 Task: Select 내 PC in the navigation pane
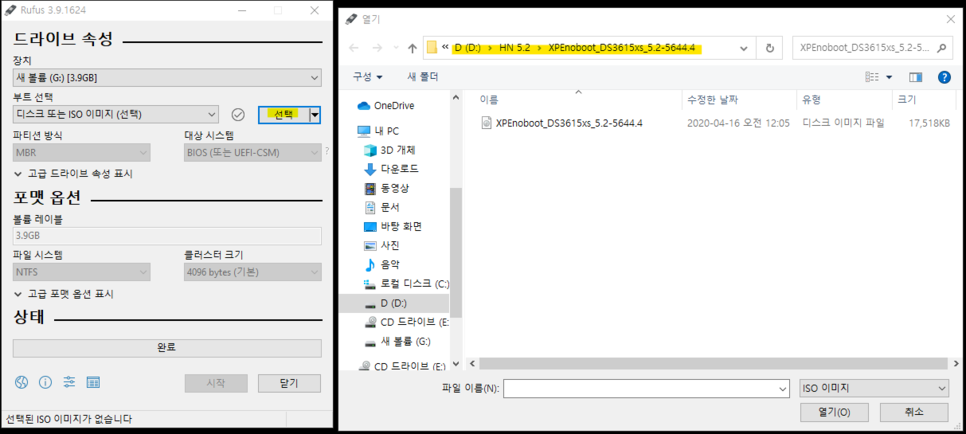click(379, 131)
